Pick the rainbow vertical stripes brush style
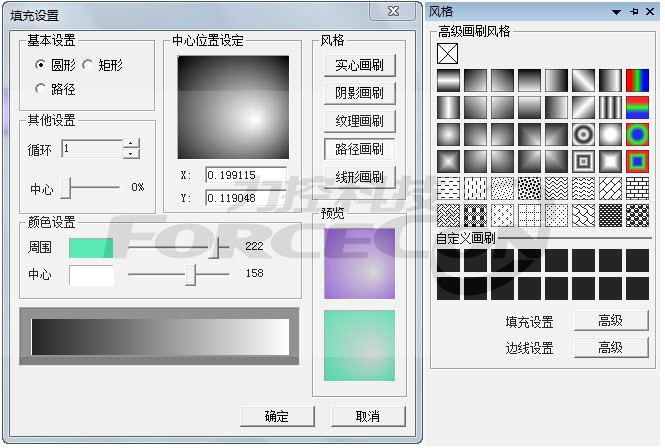This screenshot has width=665, height=448. coord(637,80)
